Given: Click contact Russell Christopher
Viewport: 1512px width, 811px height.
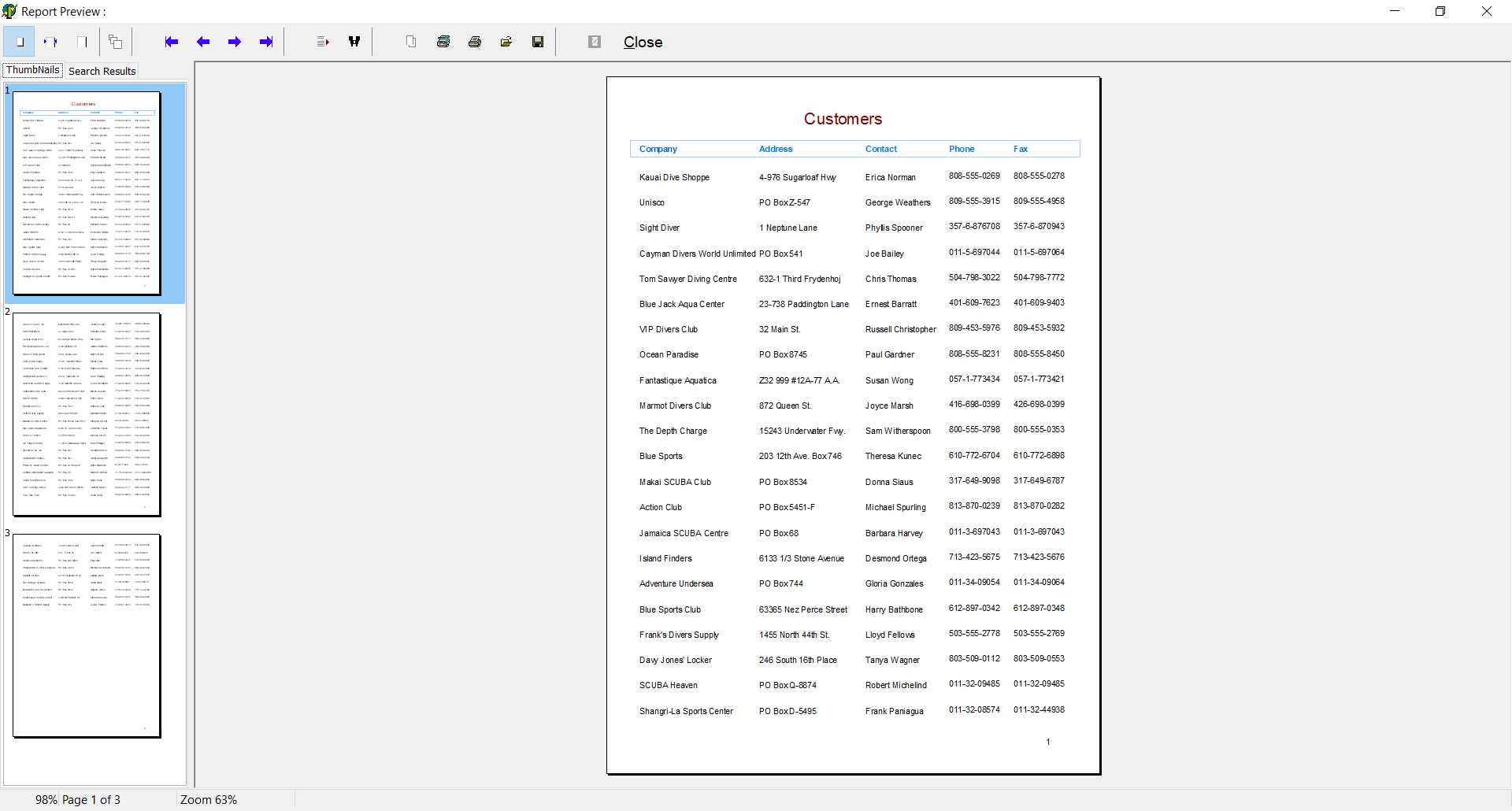Looking at the screenshot, I should (901, 329).
